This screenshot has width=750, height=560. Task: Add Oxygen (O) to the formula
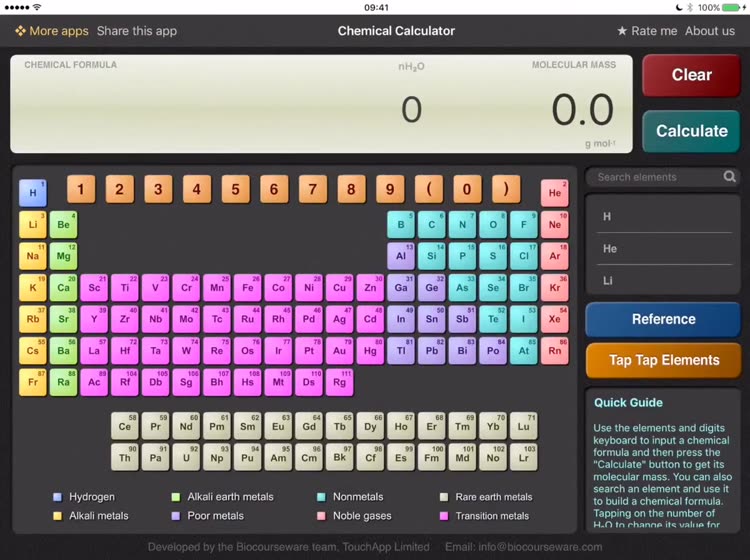point(493,224)
